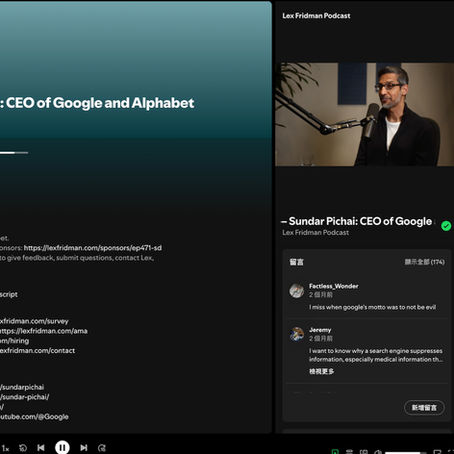
Task: Click Lex Fridman Podcast panel header
Action: pyautogui.click(x=316, y=16)
